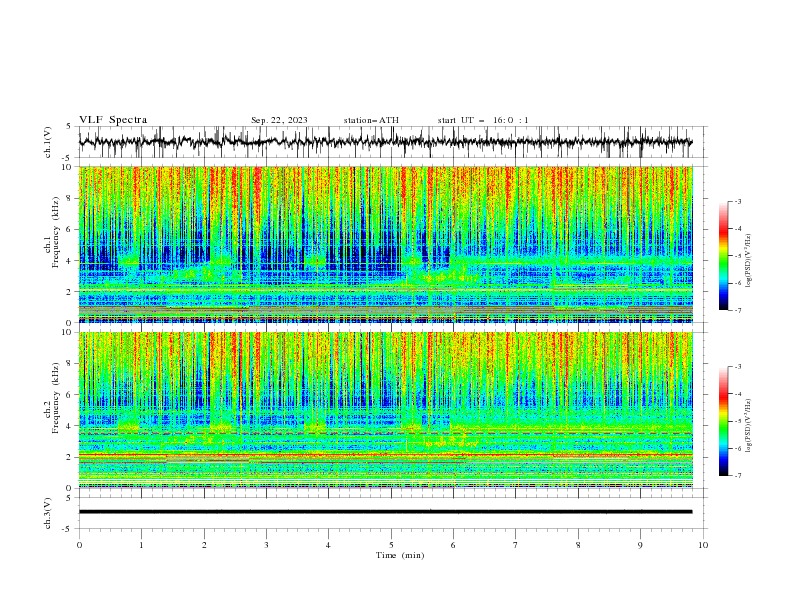792x612 pixels.
Task: Click the '-7' label on ch.2 colorbar
Action: point(737,476)
